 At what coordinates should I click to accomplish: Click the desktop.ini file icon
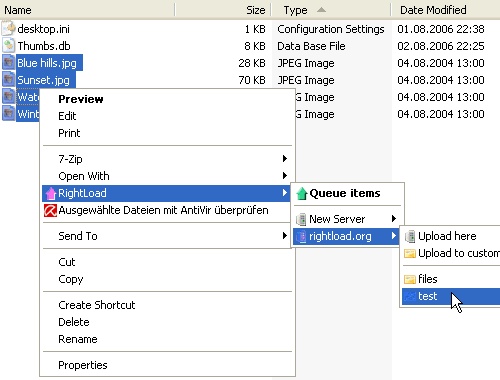(x=8, y=29)
